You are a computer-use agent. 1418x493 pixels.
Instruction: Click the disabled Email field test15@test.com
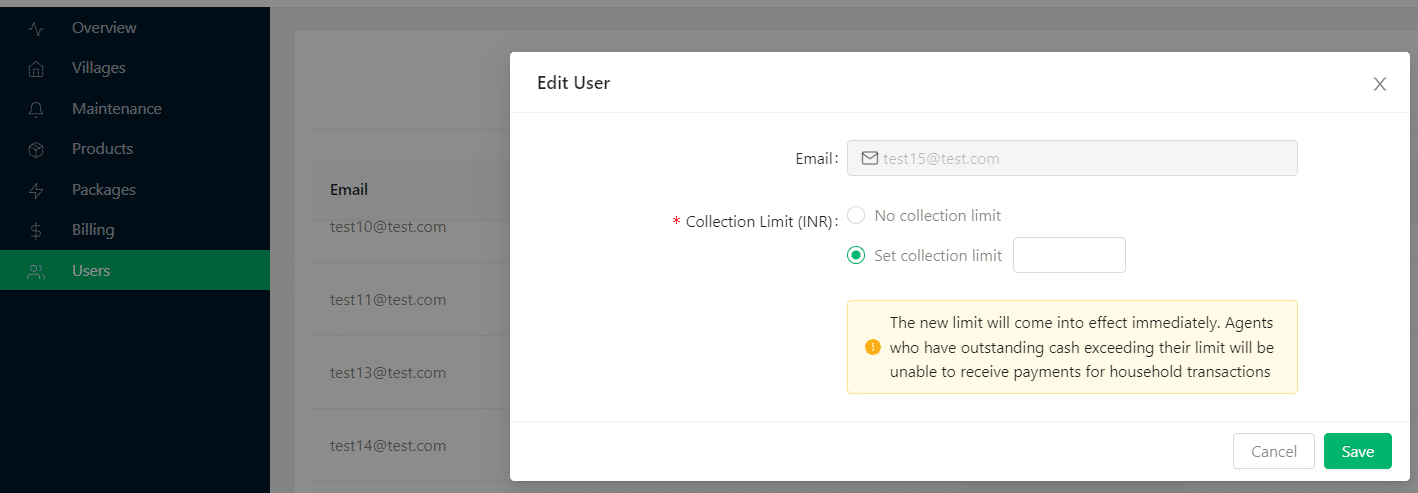(x=1080, y=158)
